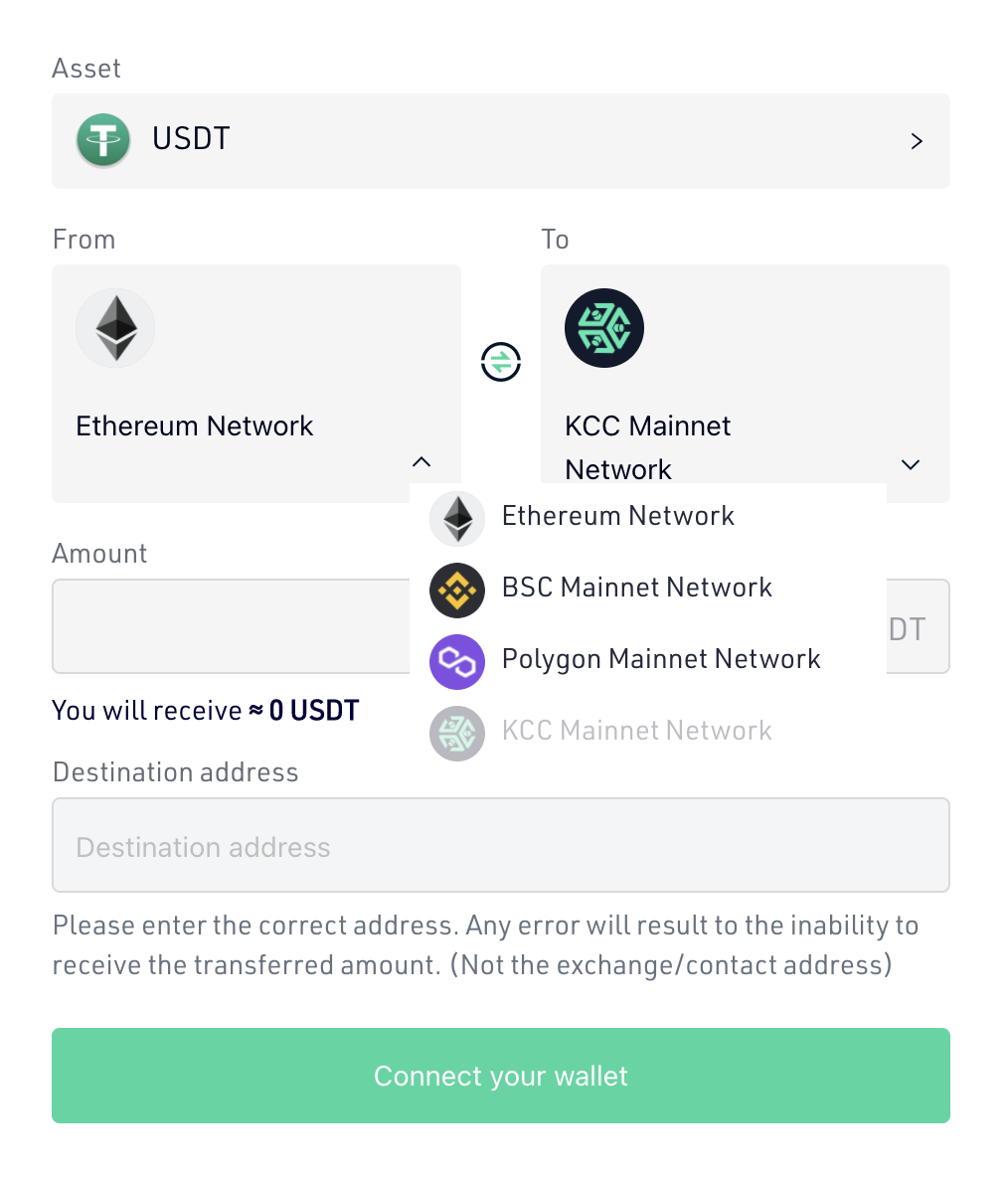Click the KCC Mainnet Network To card
Screen dimensions: 1008x1181
click(x=746, y=375)
